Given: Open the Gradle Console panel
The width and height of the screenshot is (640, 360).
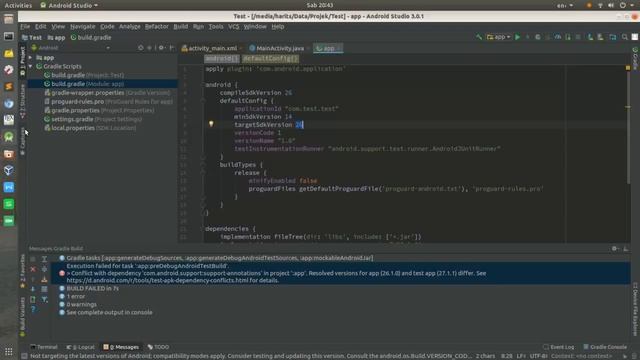Looking at the screenshot, I should 605,347.
